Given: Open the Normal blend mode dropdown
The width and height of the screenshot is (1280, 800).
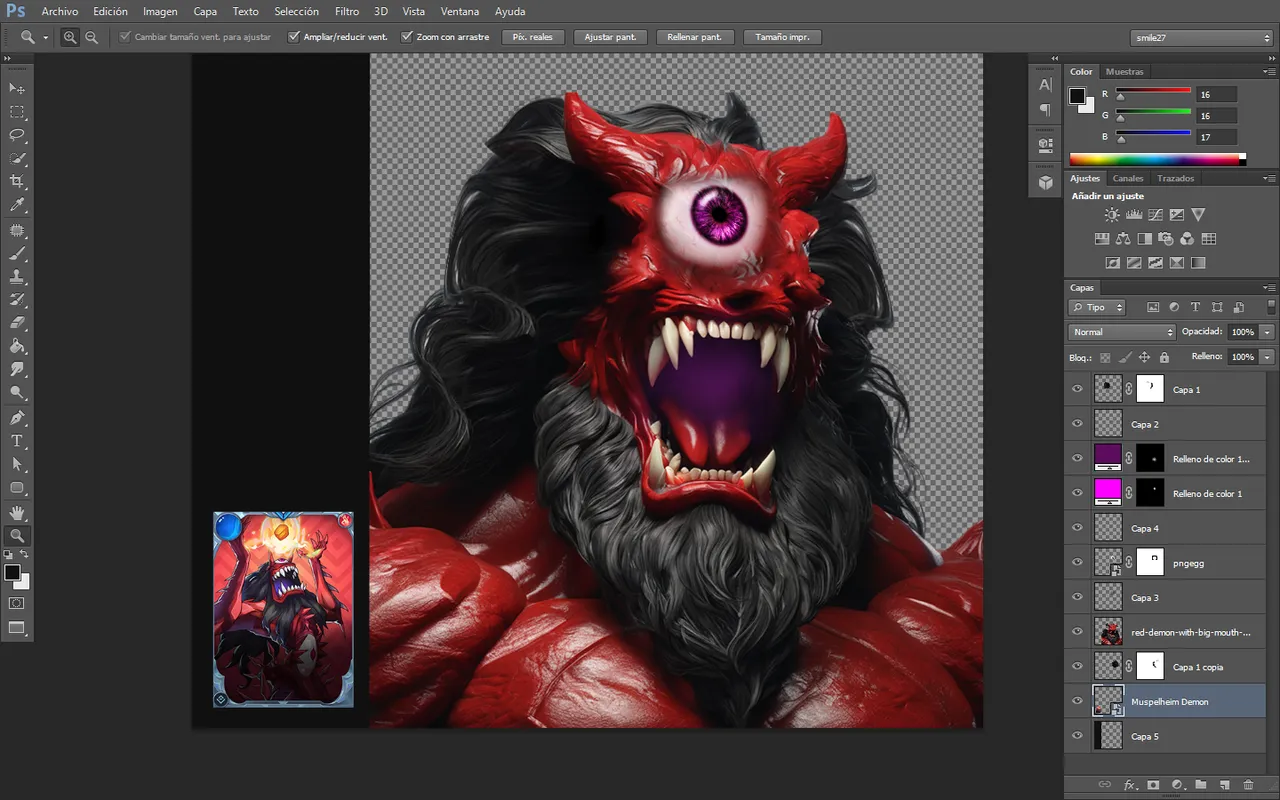Looking at the screenshot, I should 1122,332.
